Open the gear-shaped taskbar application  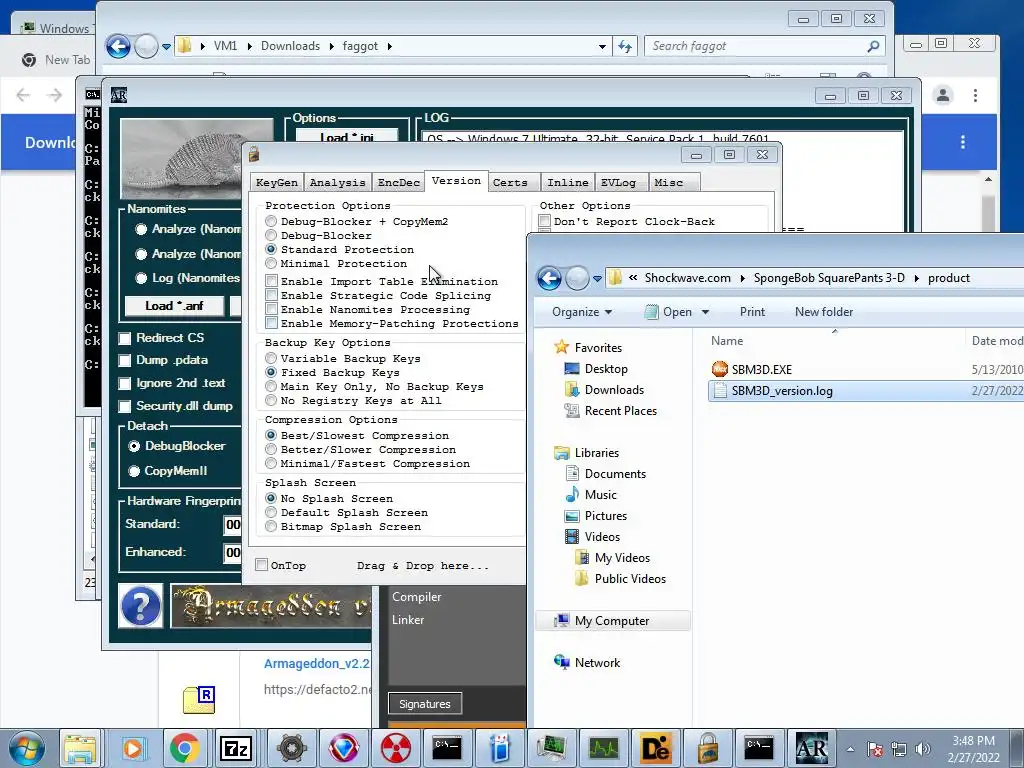(x=291, y=748)
